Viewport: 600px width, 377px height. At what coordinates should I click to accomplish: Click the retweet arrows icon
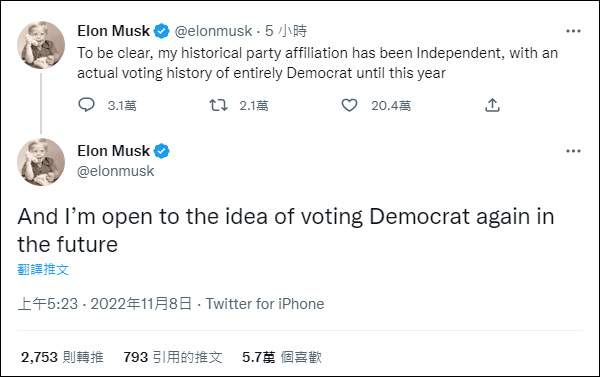[218, 105]
